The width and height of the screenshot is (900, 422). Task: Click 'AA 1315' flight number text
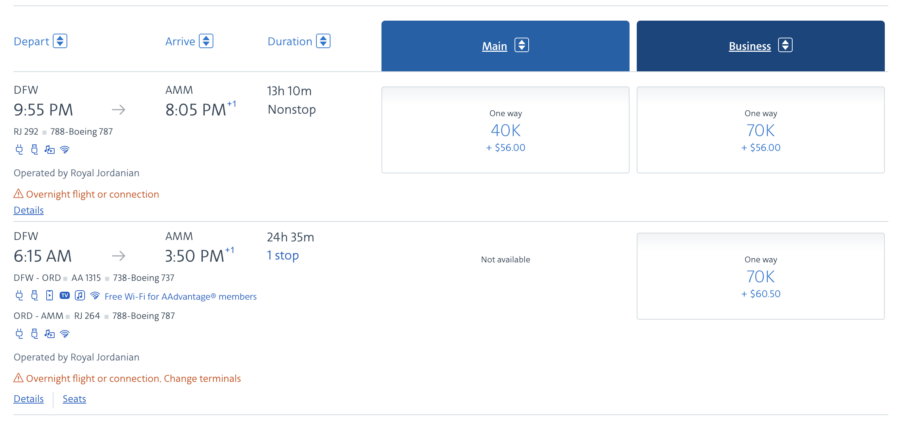point(86,278)
